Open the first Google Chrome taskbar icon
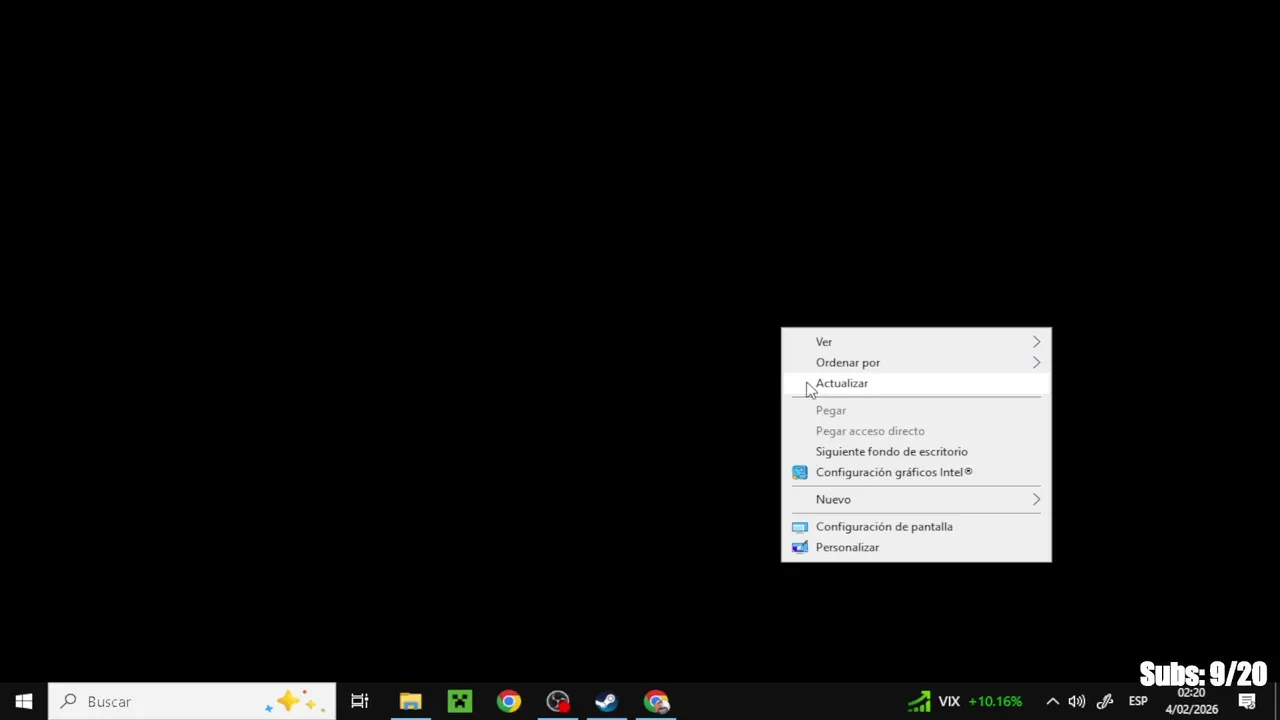This screenshot has width=1280, height=720. [509, 701]
